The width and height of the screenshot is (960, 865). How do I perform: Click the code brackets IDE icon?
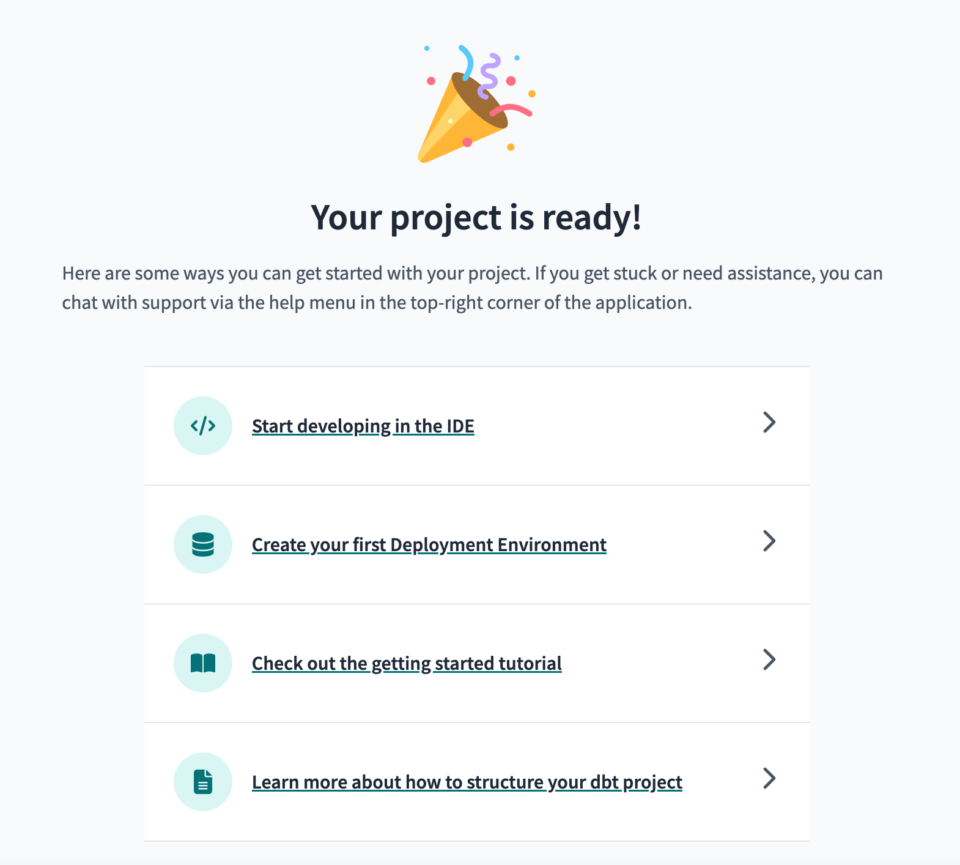click(203, 426)
